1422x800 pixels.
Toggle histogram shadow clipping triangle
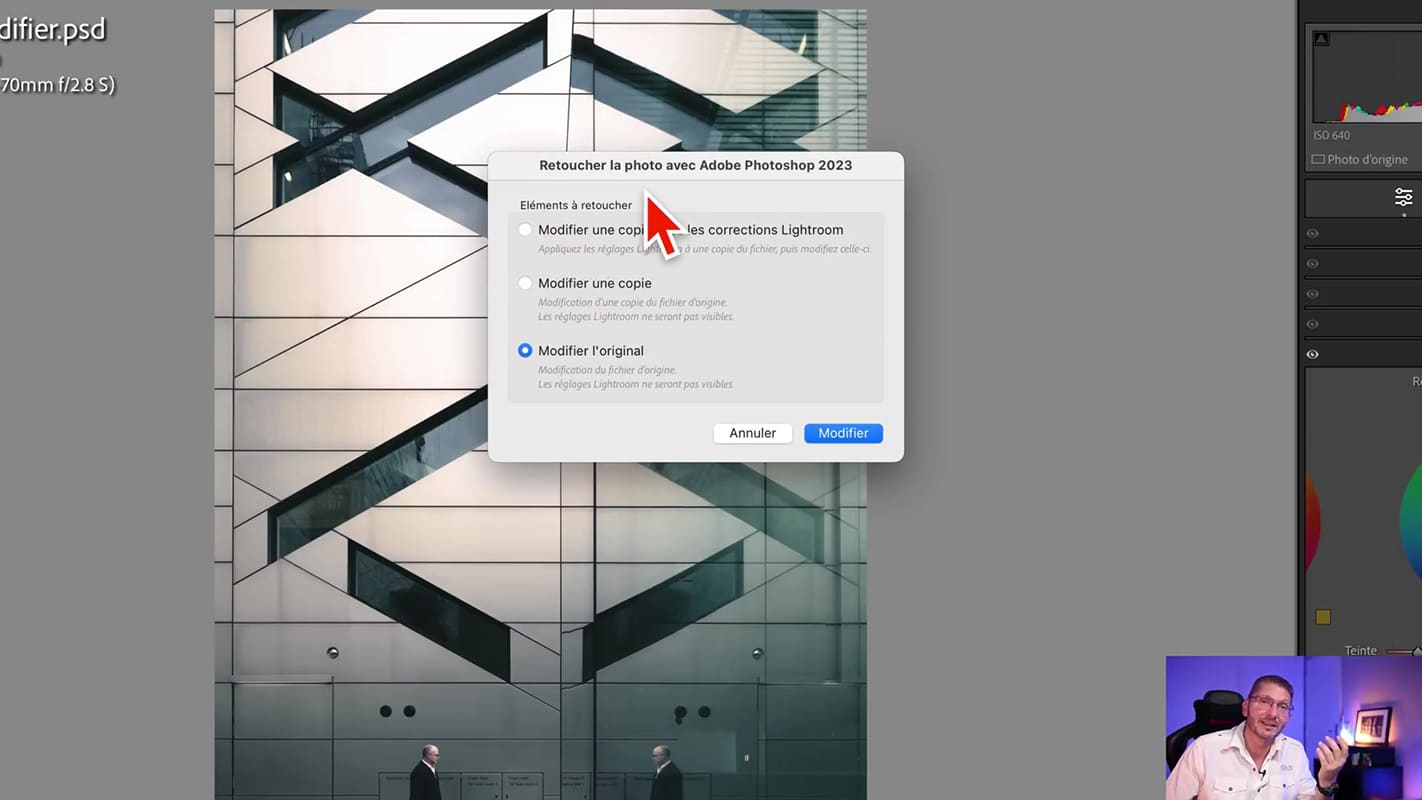pos(1321,39)
